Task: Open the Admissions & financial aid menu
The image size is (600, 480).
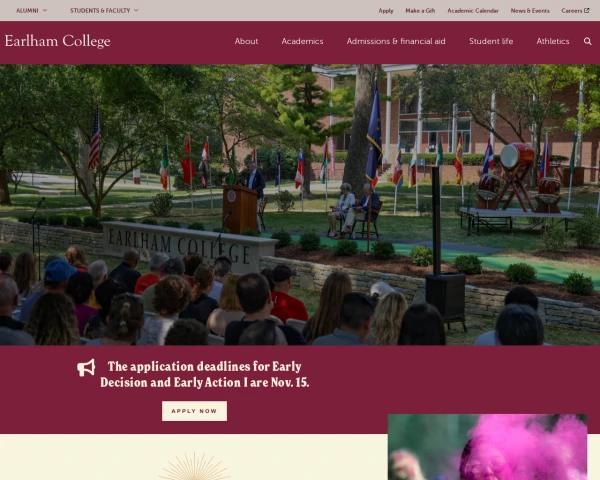Action: (x=396, y=41)
